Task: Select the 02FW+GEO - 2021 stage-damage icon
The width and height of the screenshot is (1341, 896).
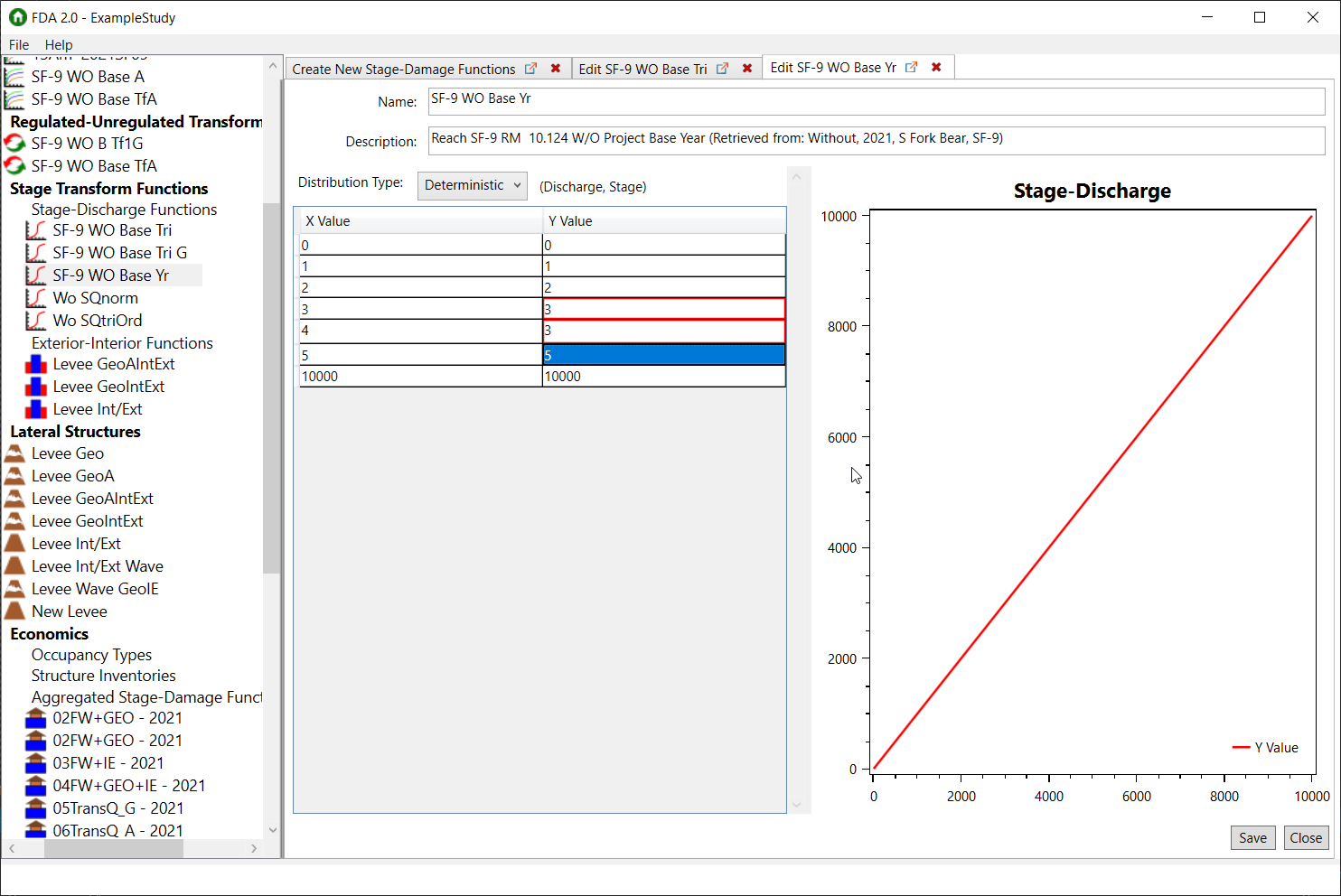Action: pos(35,717)
